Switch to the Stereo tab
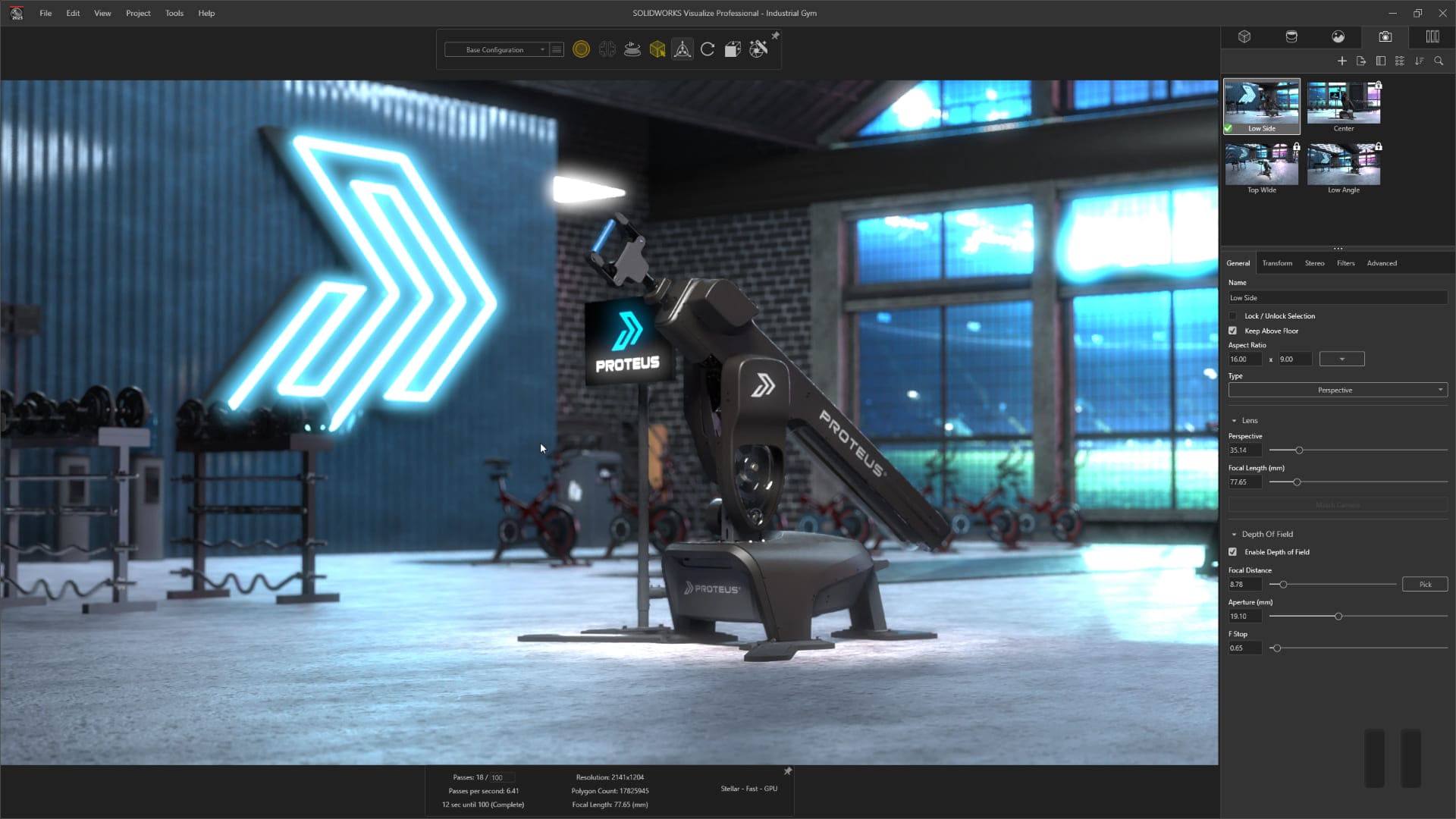This screenshot has height=819, width=1456. pyautogui.click(x=1314, y=263)
